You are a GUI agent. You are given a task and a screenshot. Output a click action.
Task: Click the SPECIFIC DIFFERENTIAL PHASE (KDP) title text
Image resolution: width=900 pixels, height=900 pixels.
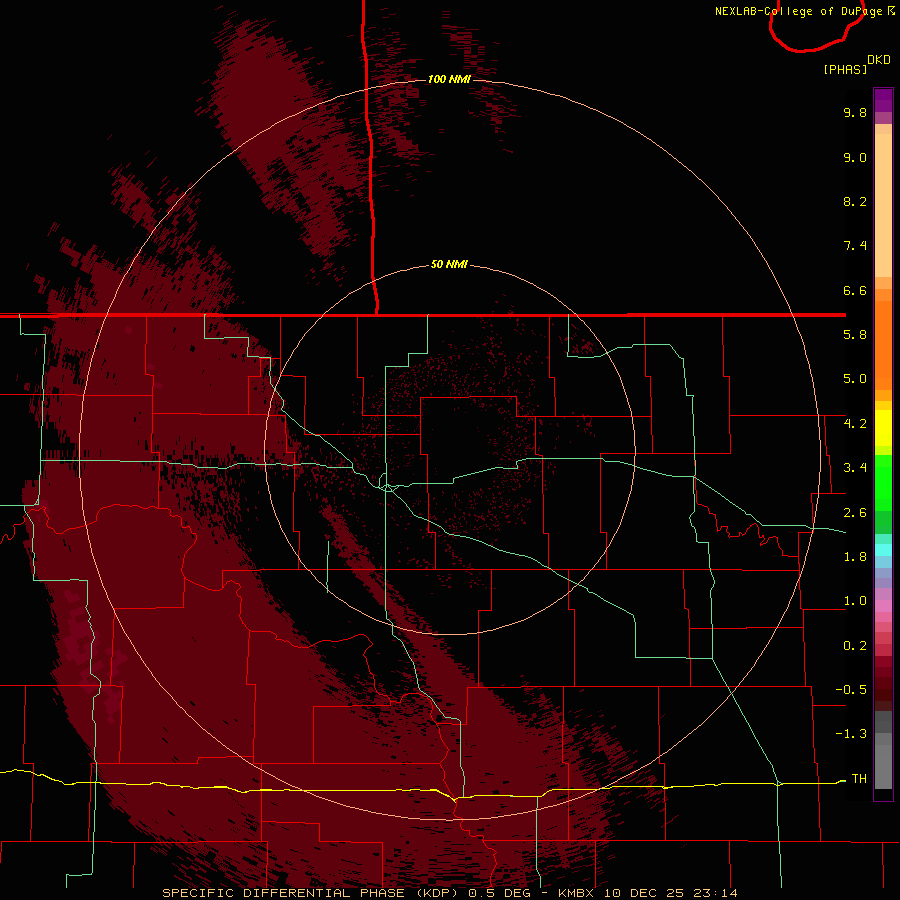coord(309,893)
